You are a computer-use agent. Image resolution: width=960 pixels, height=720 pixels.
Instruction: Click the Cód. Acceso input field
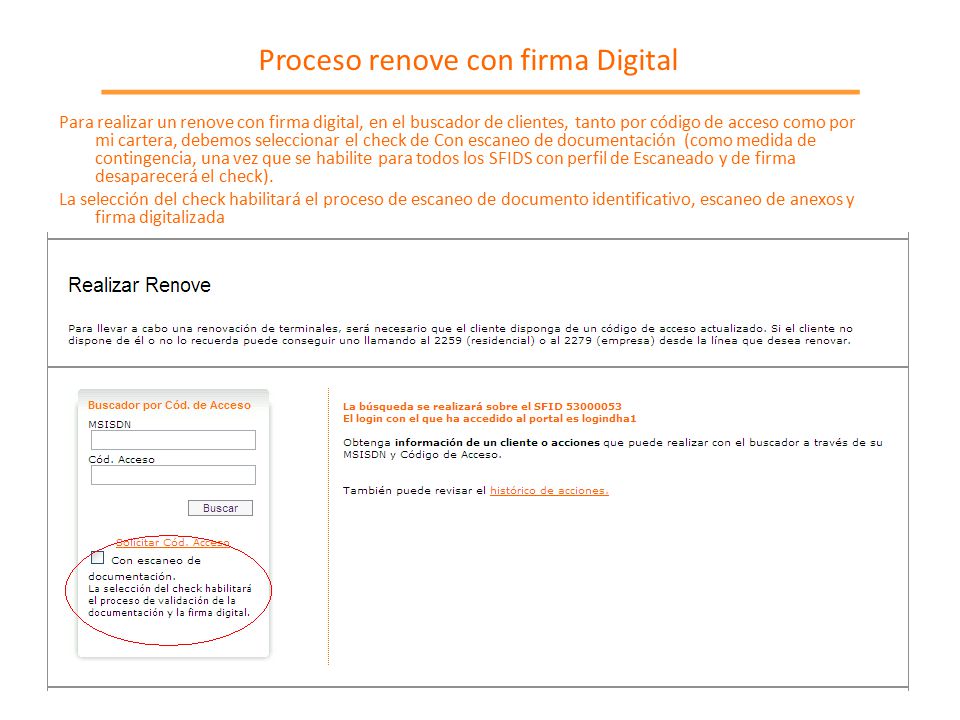click(x=173, y=475)
